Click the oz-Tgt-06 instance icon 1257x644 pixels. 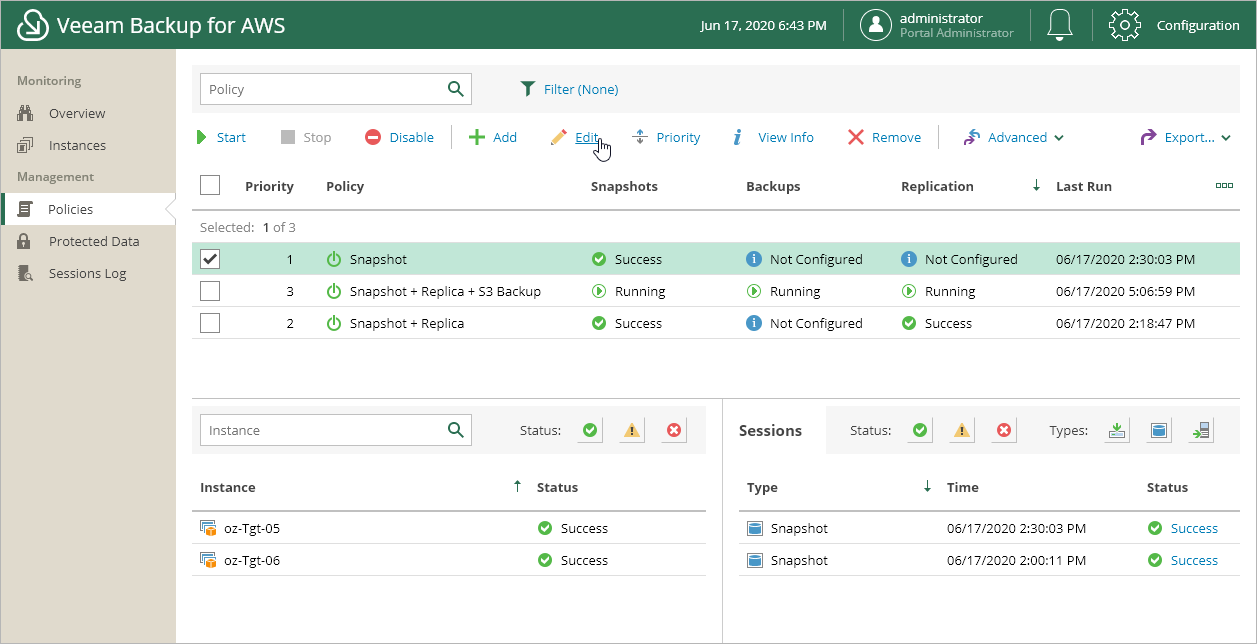point(208,560)
